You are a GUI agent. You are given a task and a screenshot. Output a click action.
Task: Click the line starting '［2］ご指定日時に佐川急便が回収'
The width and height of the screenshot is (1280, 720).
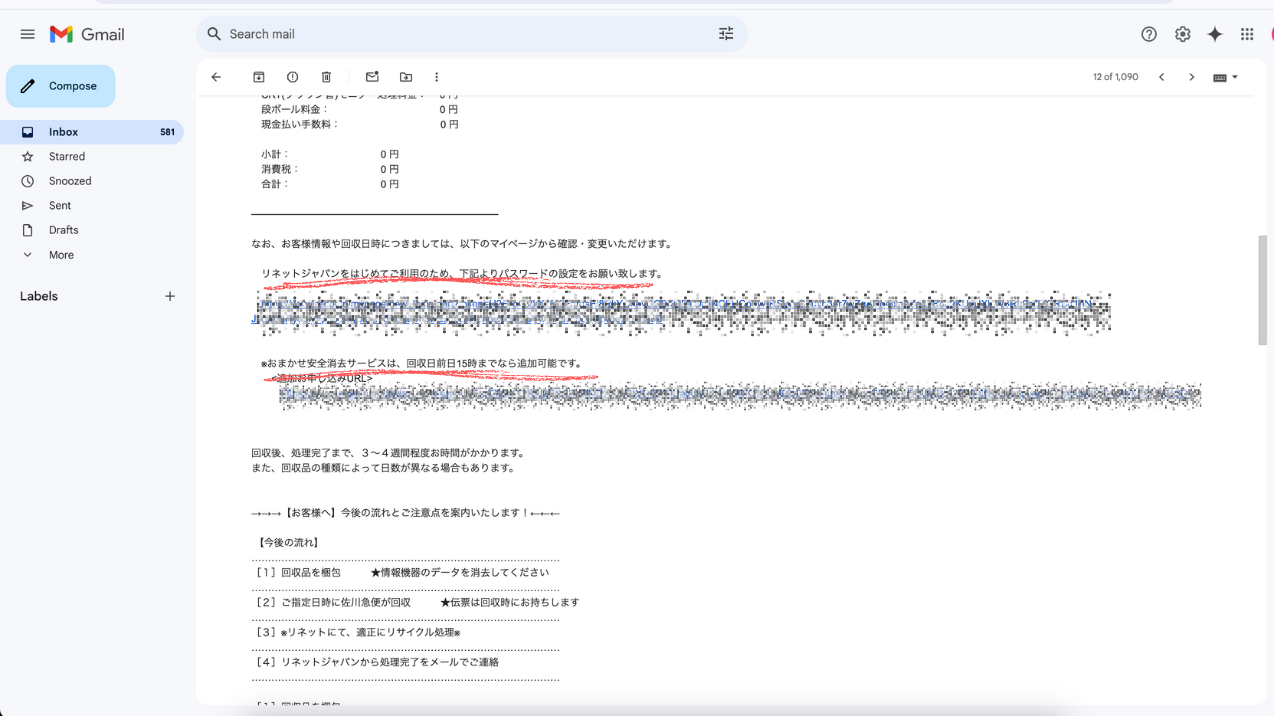[418, 603]
